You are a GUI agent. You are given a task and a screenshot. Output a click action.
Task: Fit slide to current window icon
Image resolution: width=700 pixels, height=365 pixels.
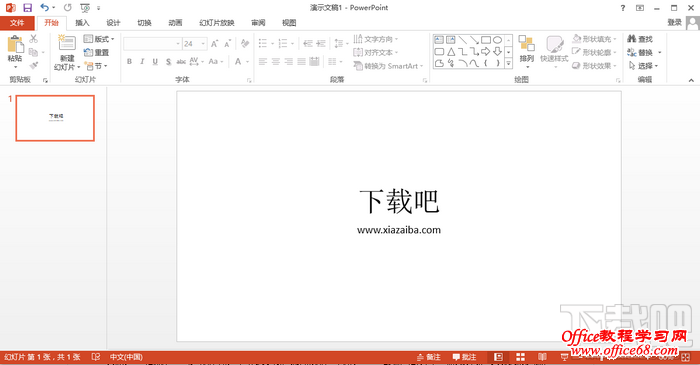click(686, 357)
